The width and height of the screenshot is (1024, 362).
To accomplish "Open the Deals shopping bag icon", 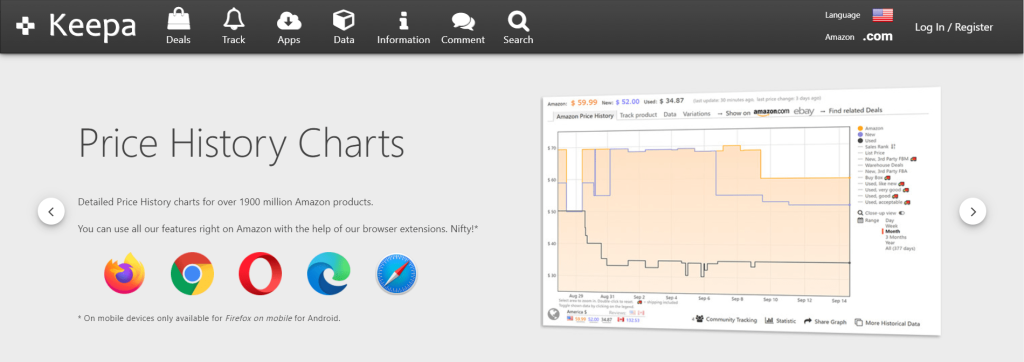I will point(178,20).
